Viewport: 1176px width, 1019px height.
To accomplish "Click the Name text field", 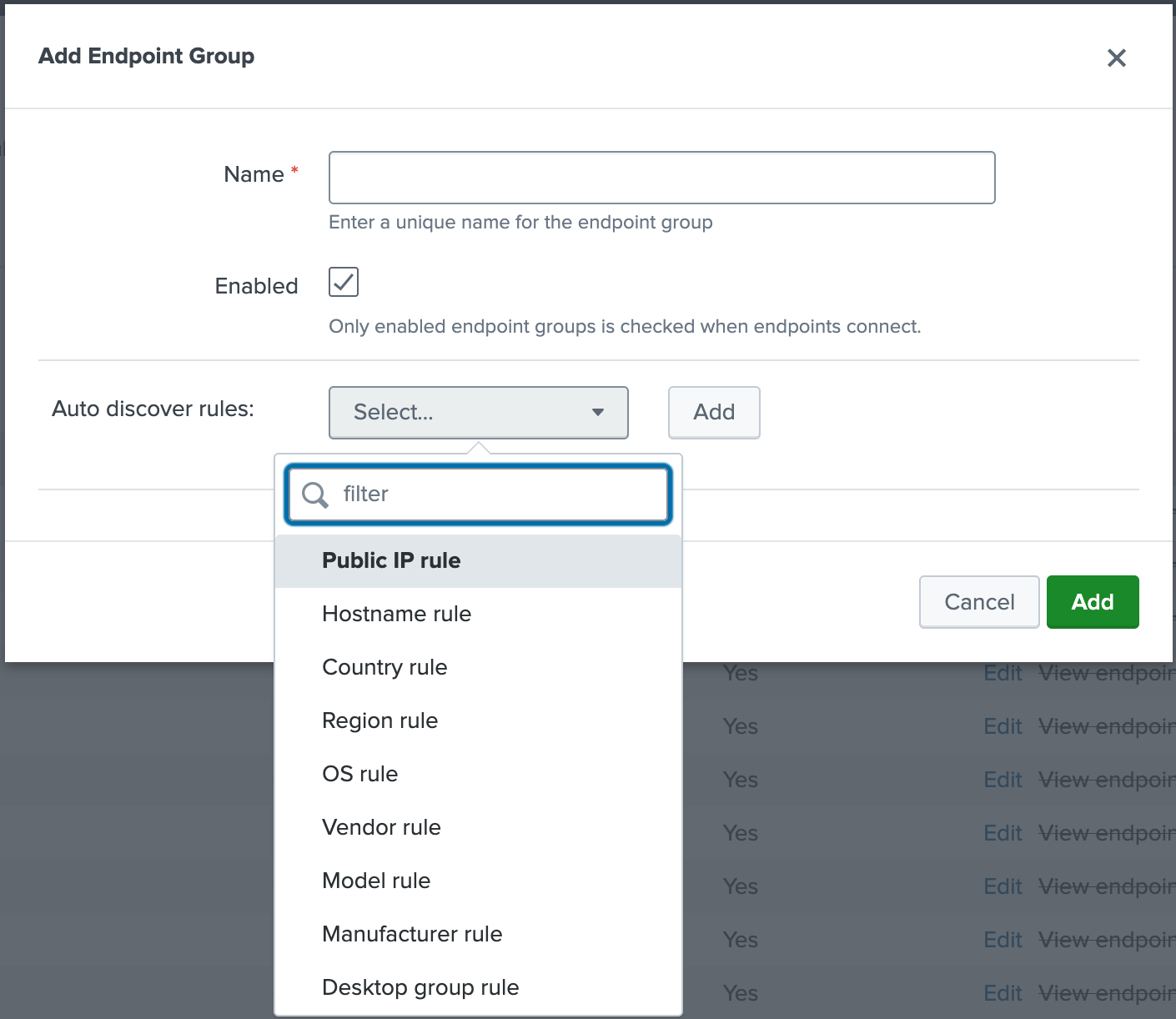I will (661, 178).
